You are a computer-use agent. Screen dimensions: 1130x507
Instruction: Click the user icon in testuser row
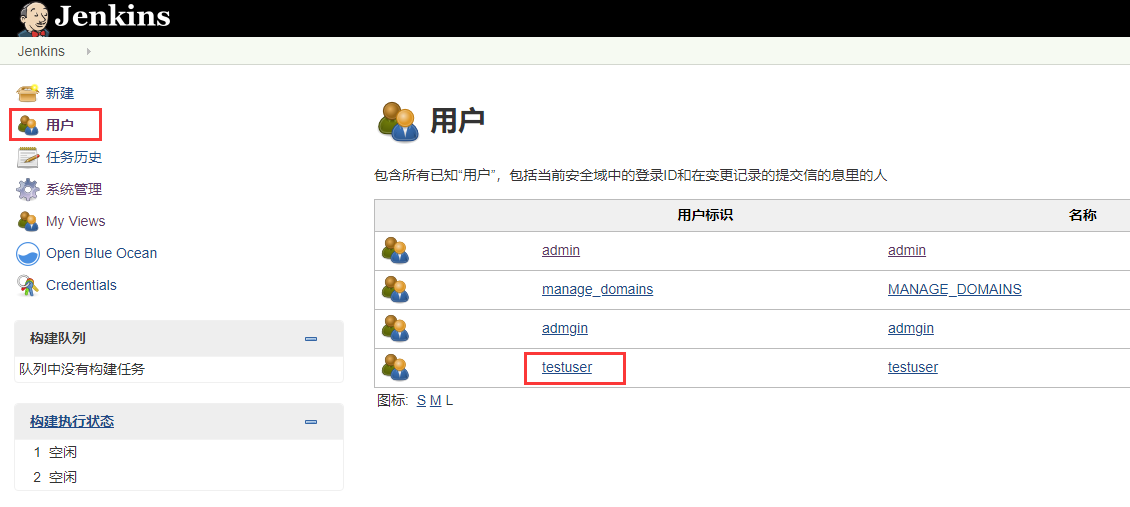tap(395, 368)
